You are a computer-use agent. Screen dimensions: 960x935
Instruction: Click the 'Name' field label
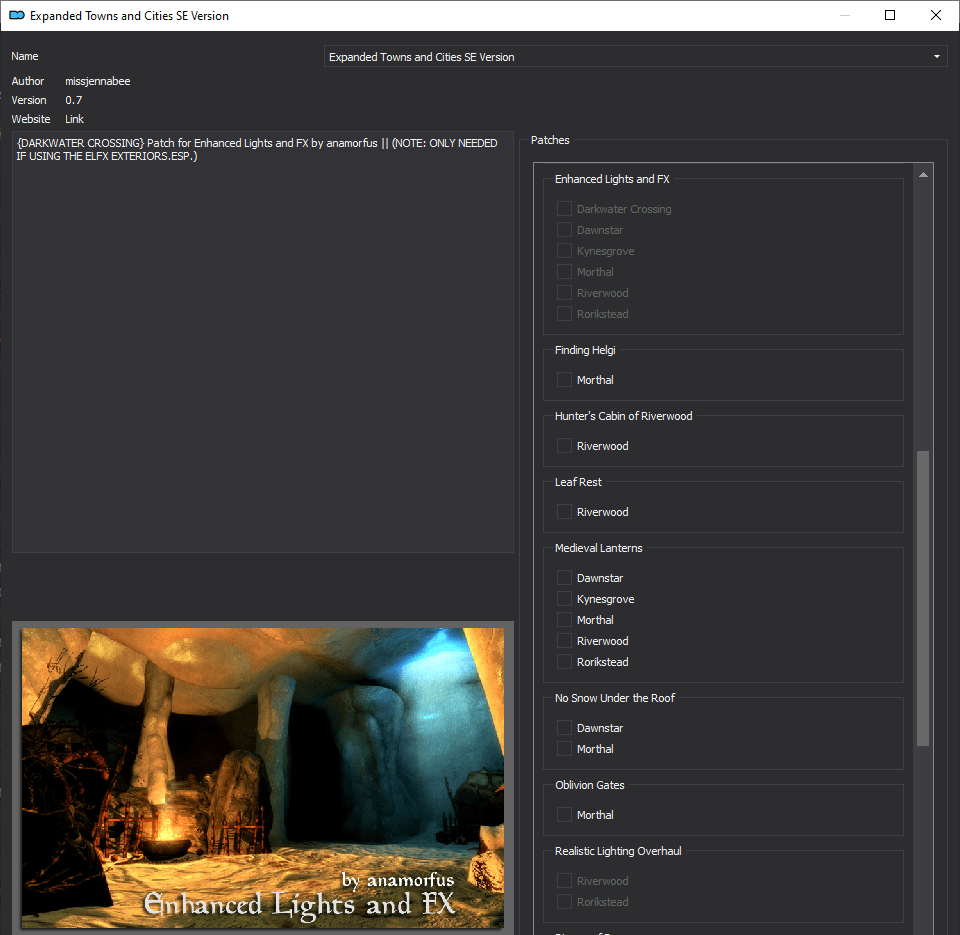click(x=24, y=56)
